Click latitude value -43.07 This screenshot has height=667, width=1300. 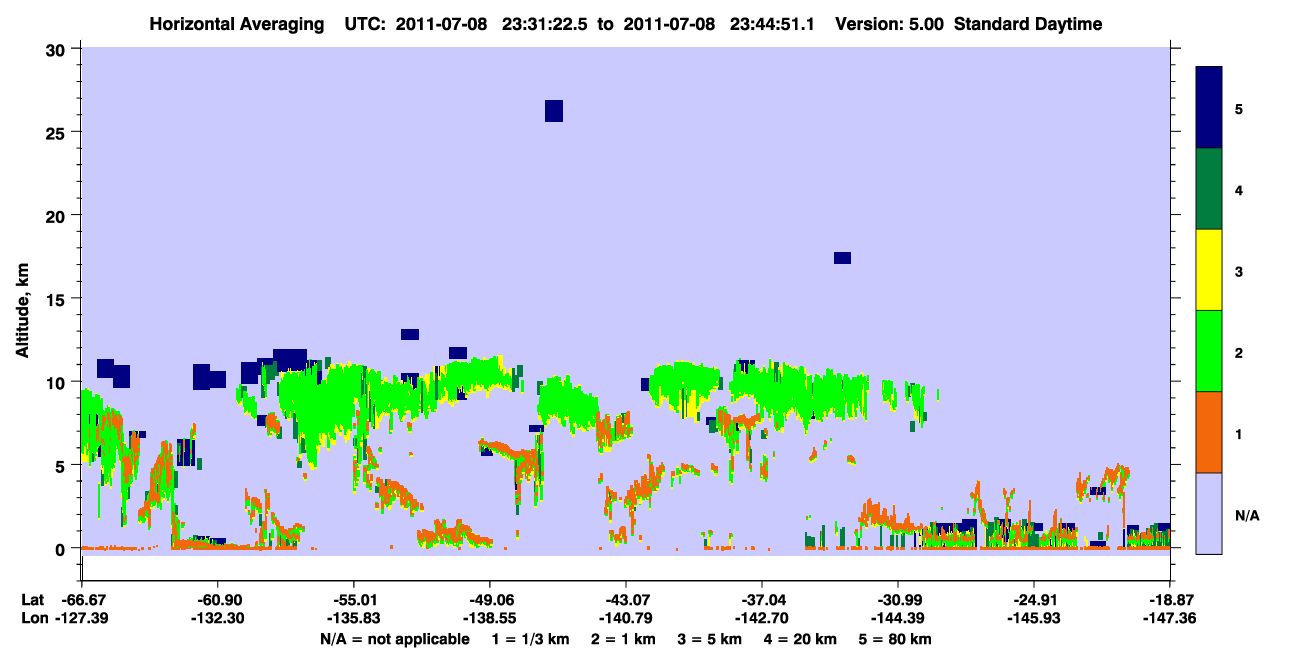click(625, 600)
